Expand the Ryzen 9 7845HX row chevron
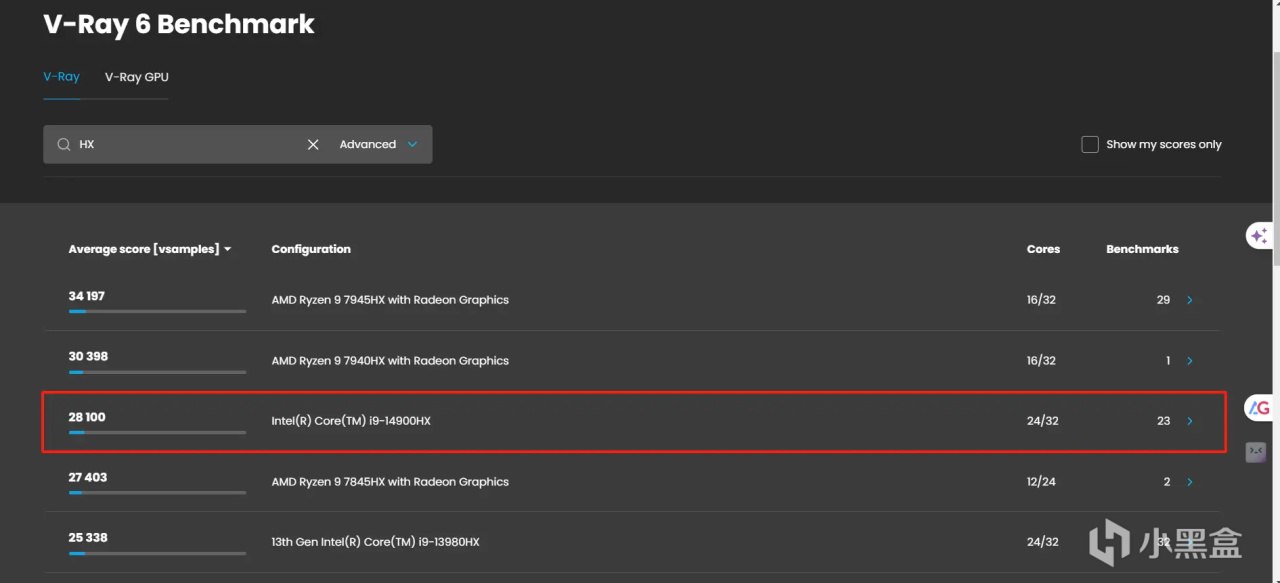The width and height of the screenshot is (1280, 583). (1189, 482)
